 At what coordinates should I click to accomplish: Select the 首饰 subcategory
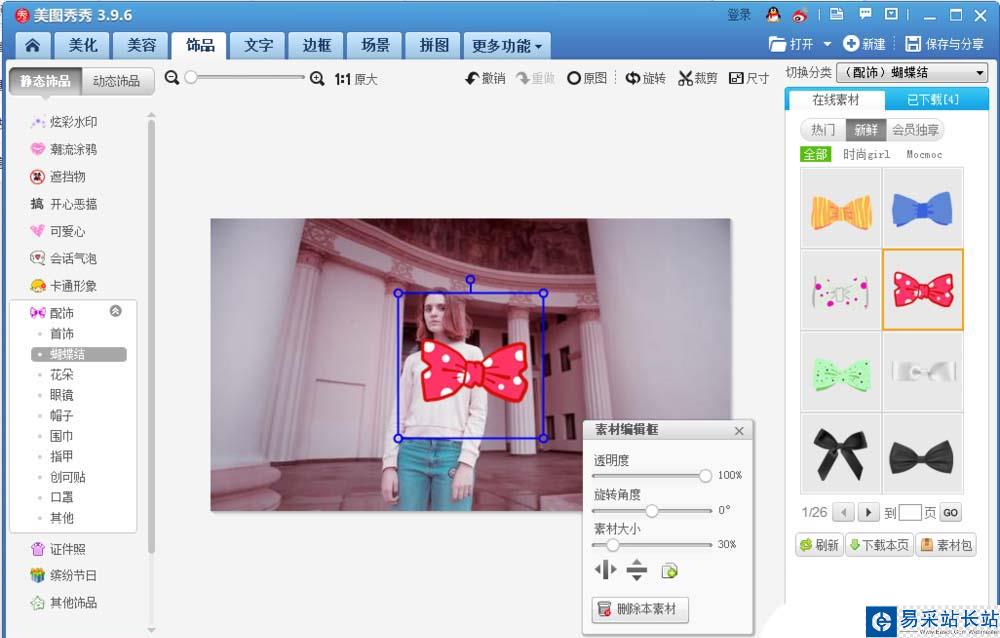coord(62,334)
